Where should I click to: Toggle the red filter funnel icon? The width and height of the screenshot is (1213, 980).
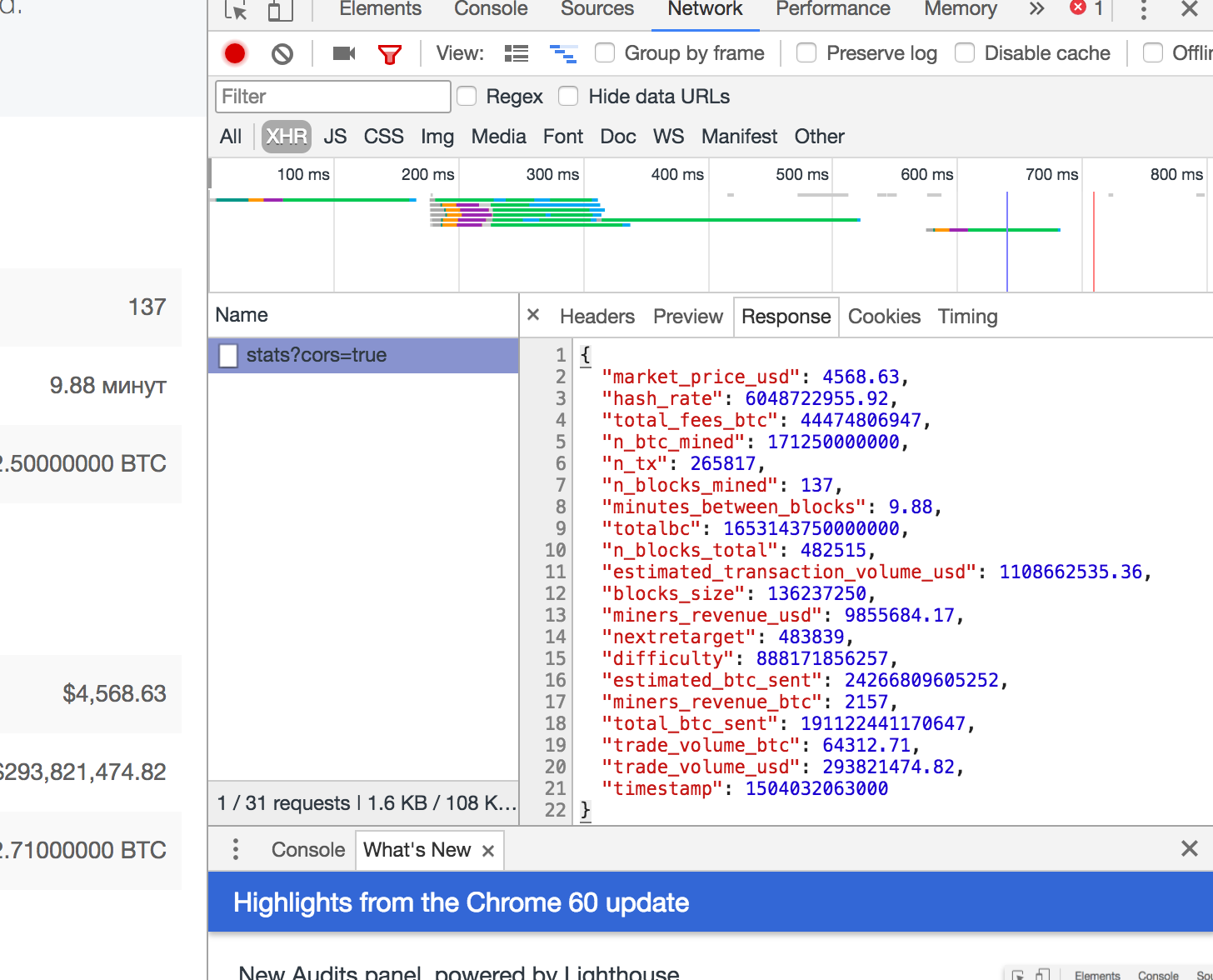[390, 55]
